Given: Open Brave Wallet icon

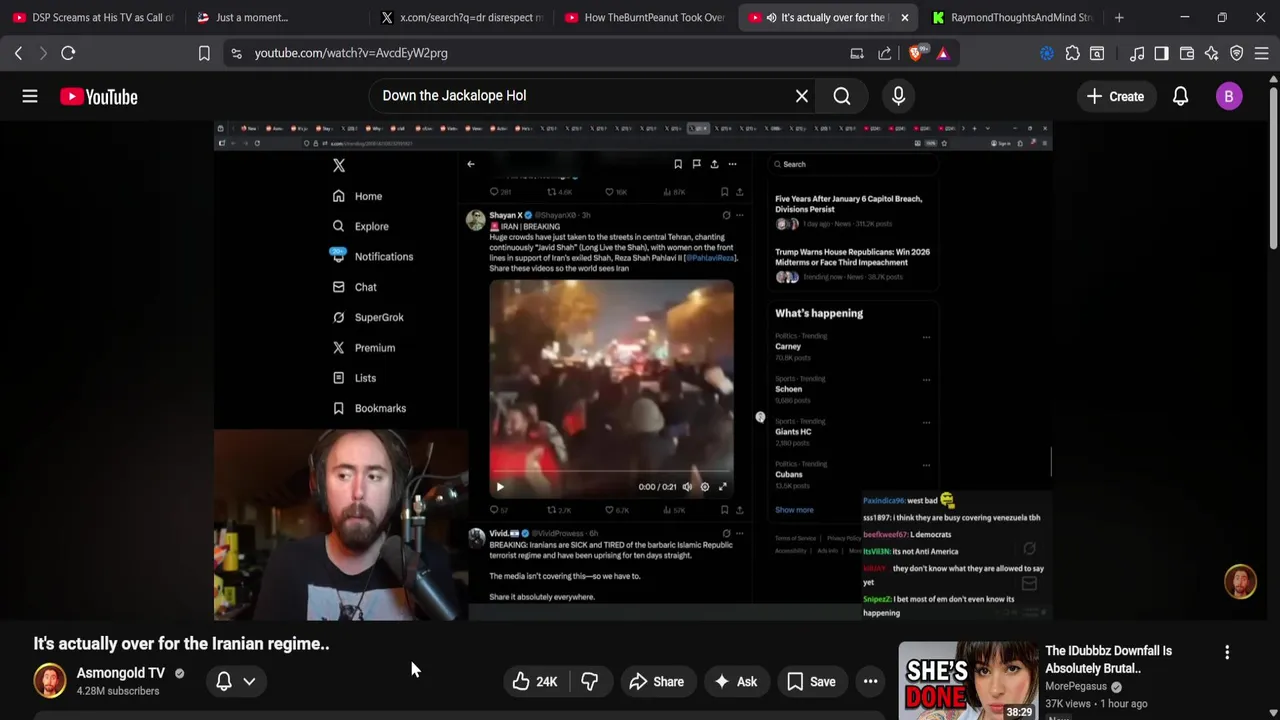Looking at the screenshot, I should pos(1187,53).
